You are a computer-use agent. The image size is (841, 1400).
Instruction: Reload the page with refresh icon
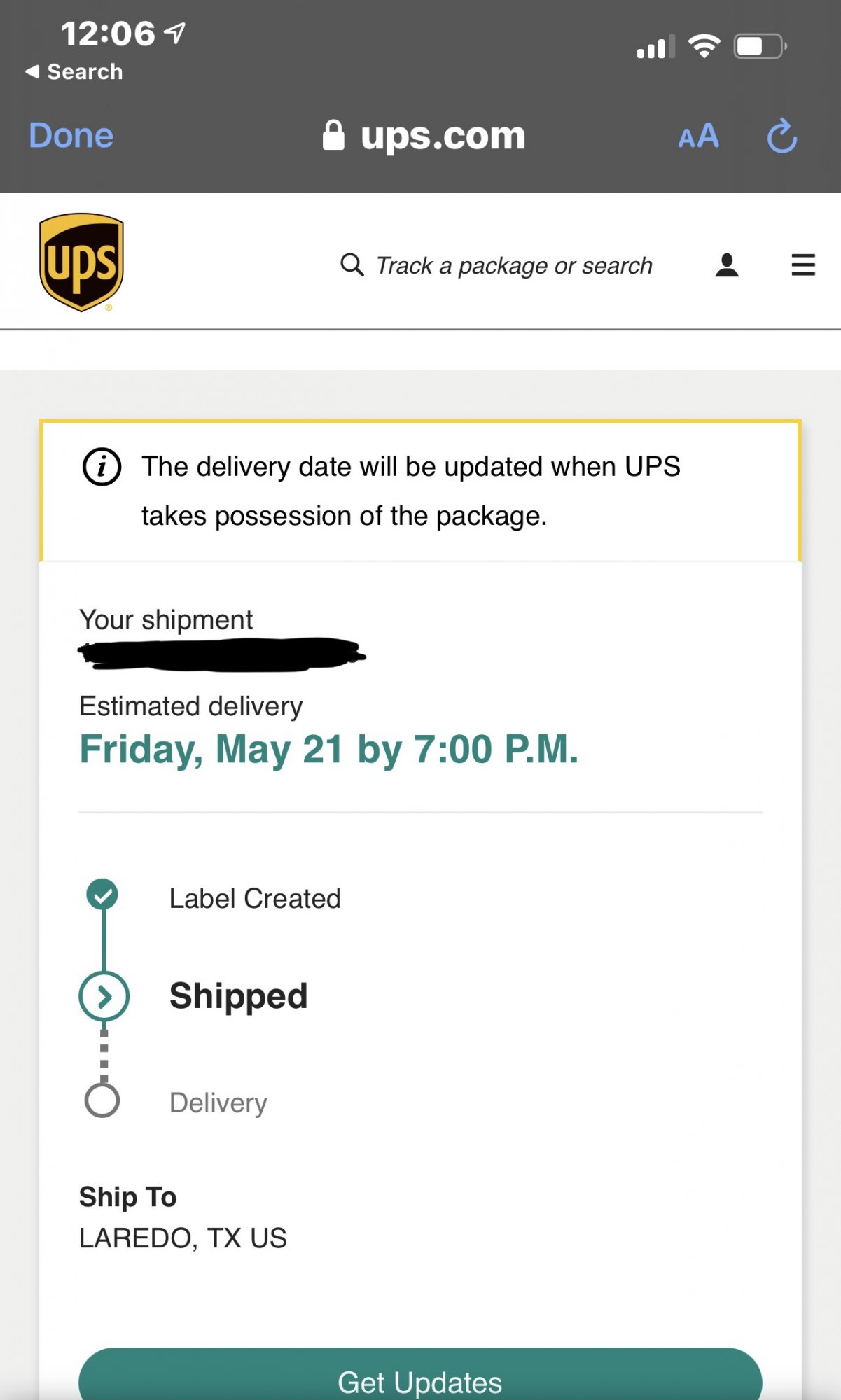click(x=781, y=136)
